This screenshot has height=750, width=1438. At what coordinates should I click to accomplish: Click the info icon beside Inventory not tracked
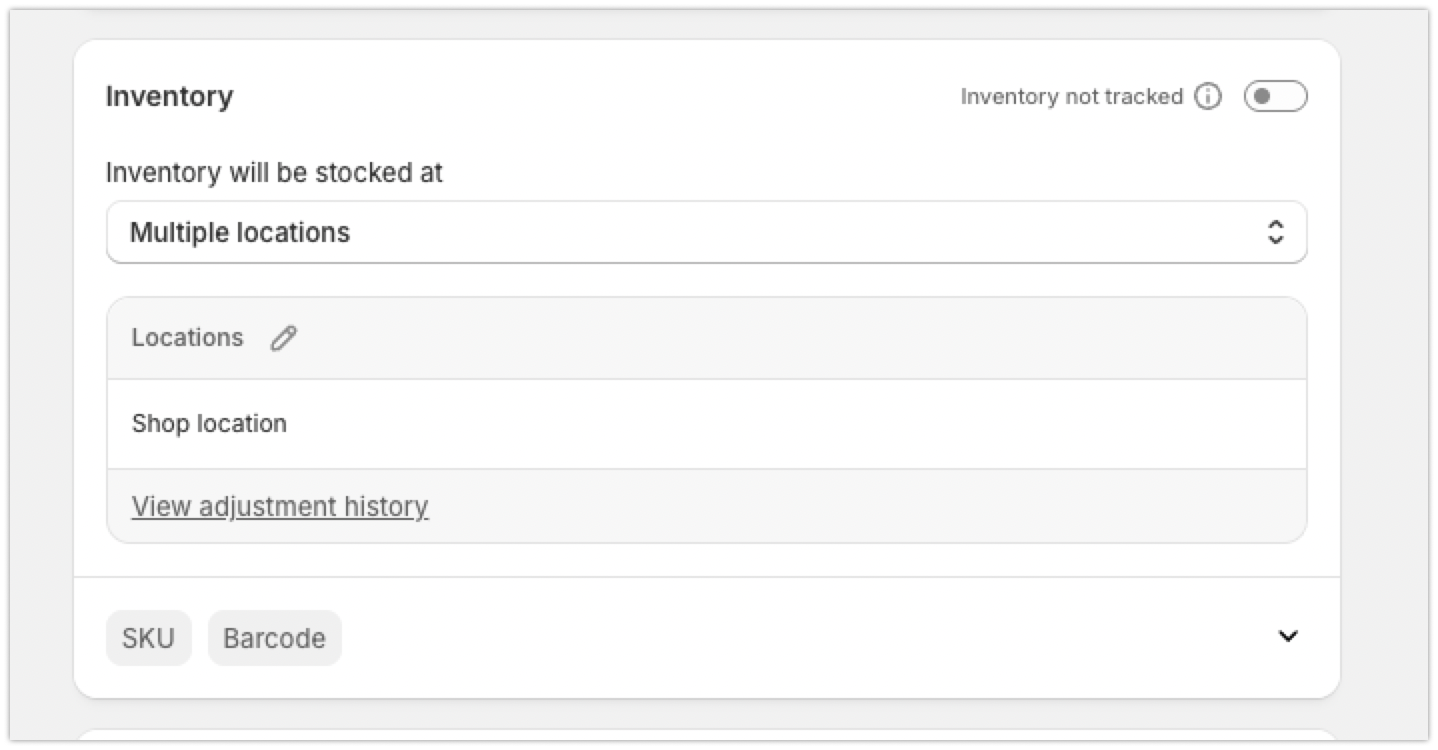click(x=1208, y=97)
